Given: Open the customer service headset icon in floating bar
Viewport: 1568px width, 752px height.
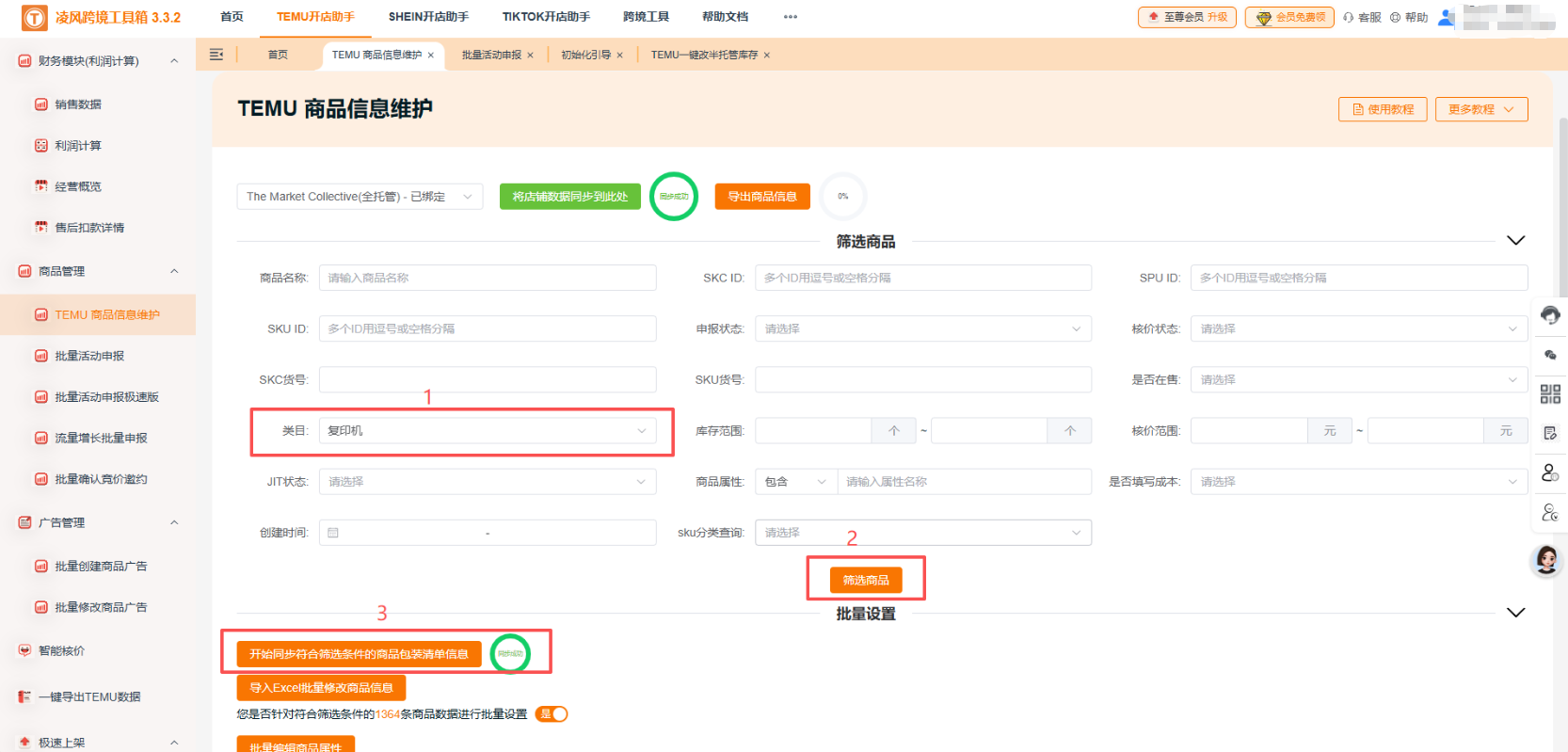Looking at the screenshot, I should [x=1550, y=314].
